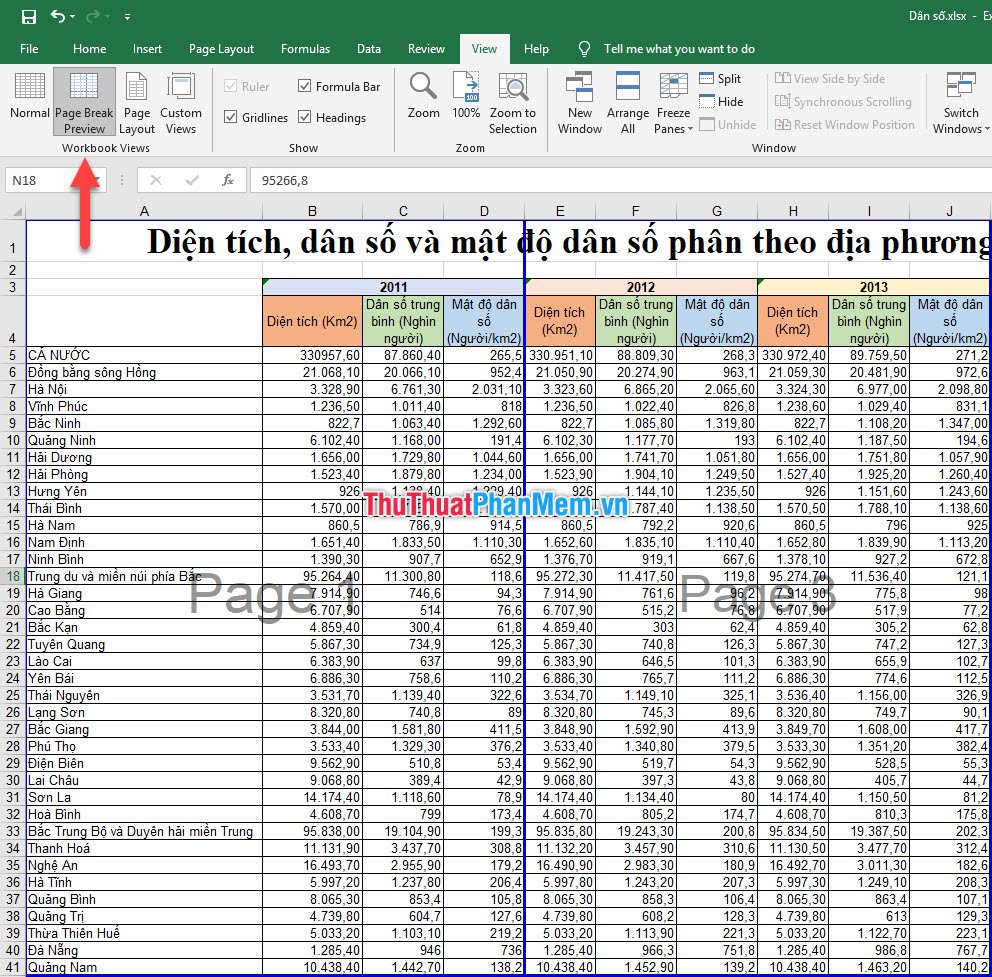
Task: Open Custom Views dialog
Action: pyautogui.click(x=181, y=101)
